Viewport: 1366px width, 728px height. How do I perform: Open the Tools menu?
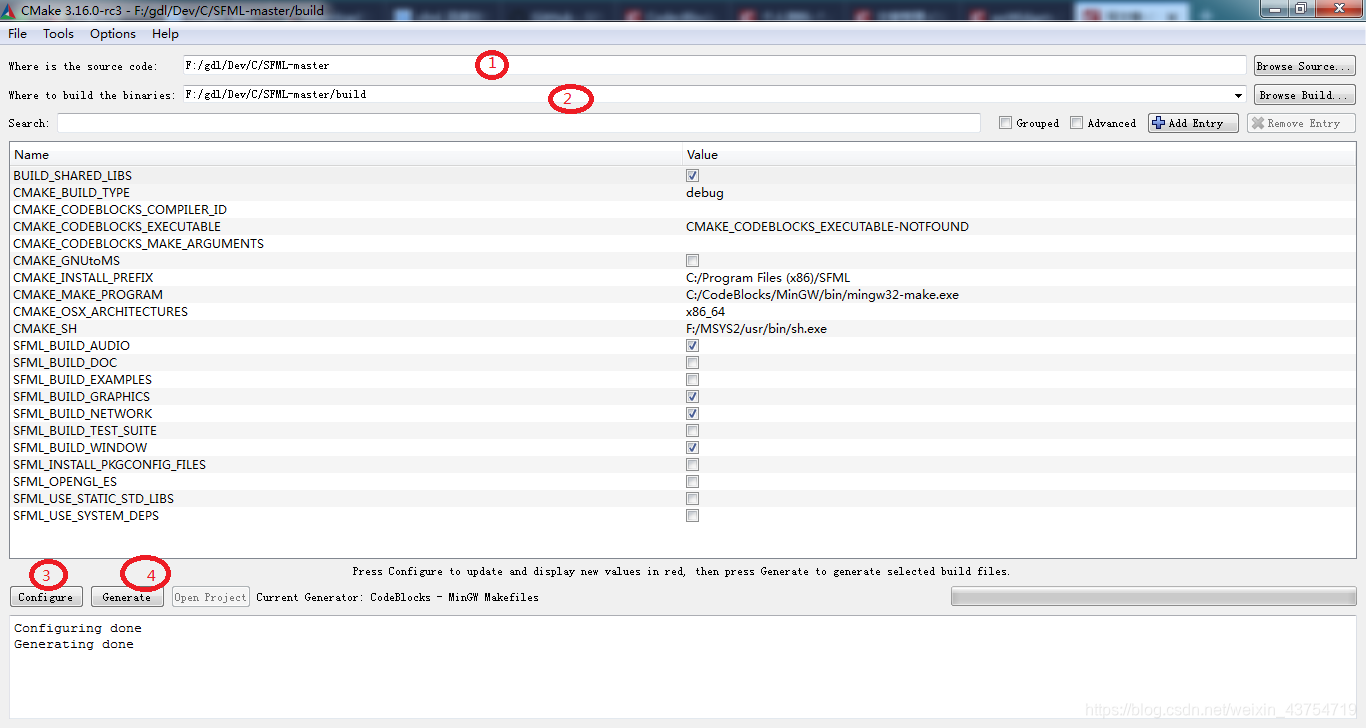(58, 34)
